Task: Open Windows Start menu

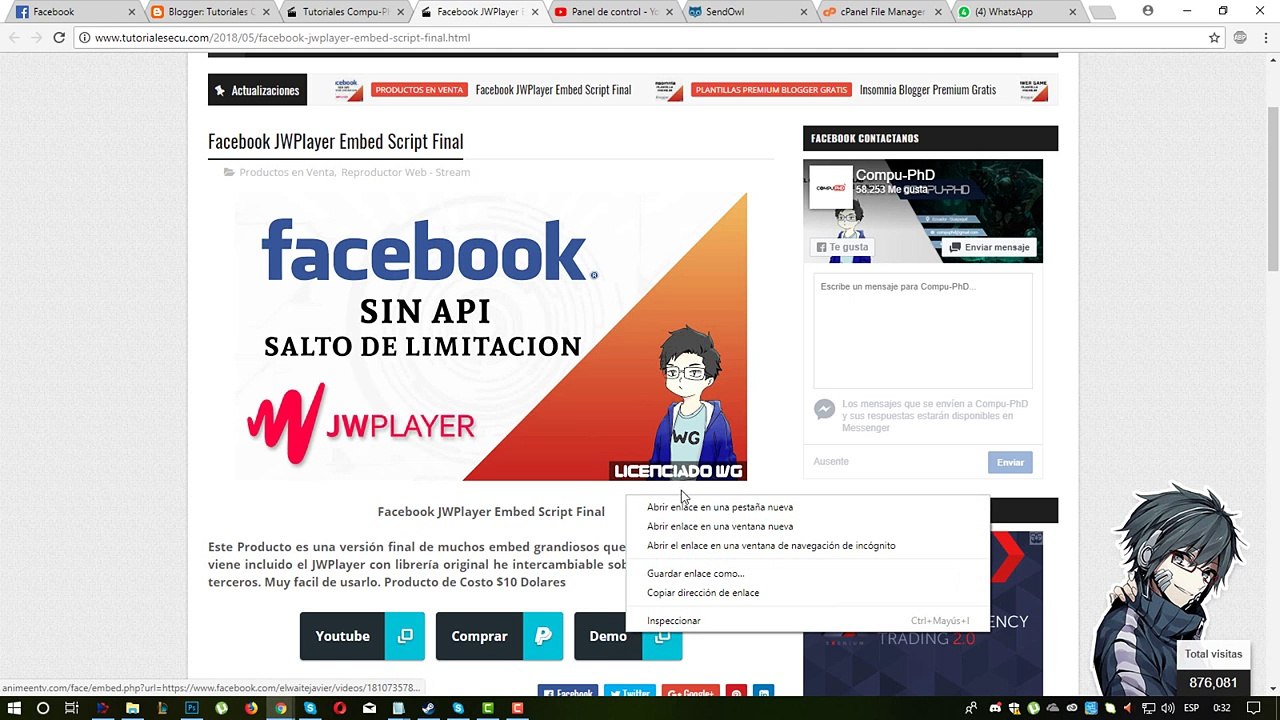Action: (x=14, y=708)
